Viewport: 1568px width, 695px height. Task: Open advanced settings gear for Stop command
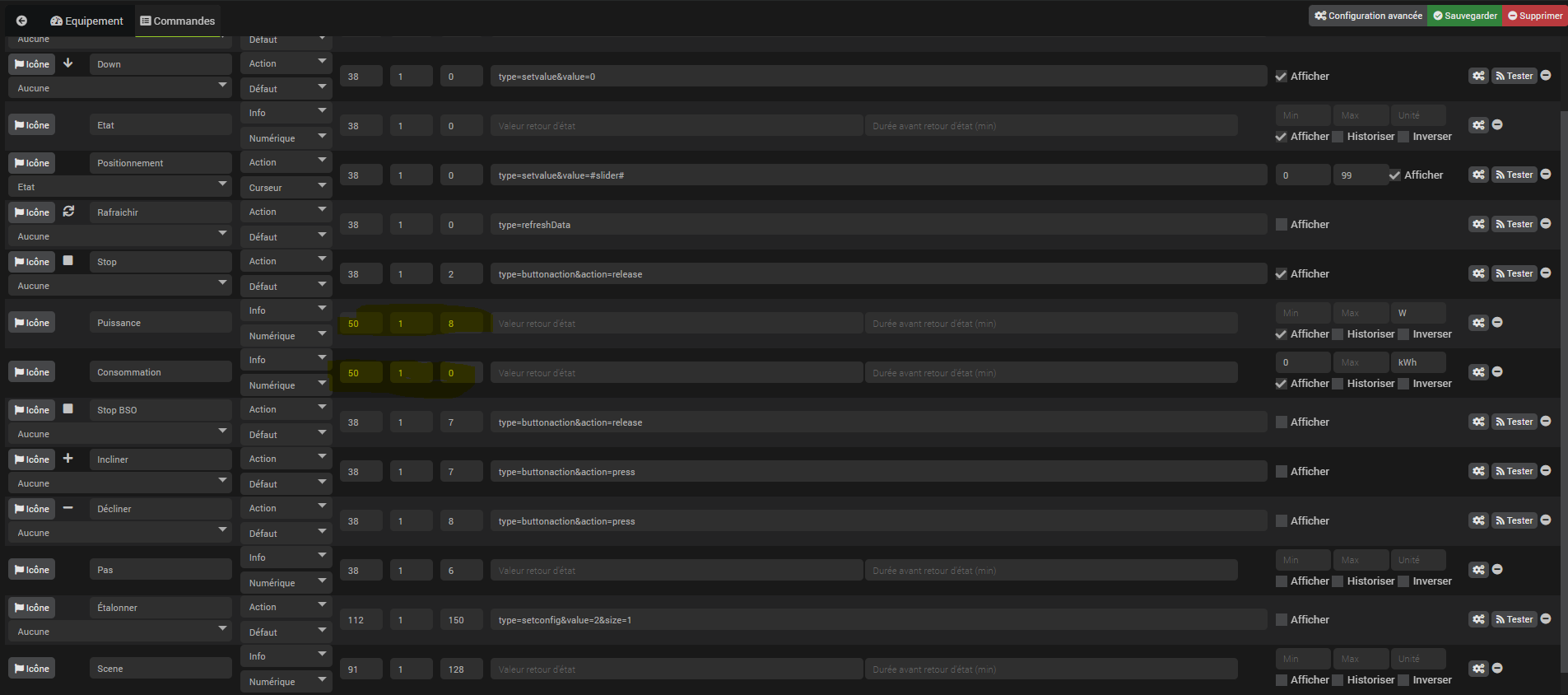click(x=1479, y=273)
